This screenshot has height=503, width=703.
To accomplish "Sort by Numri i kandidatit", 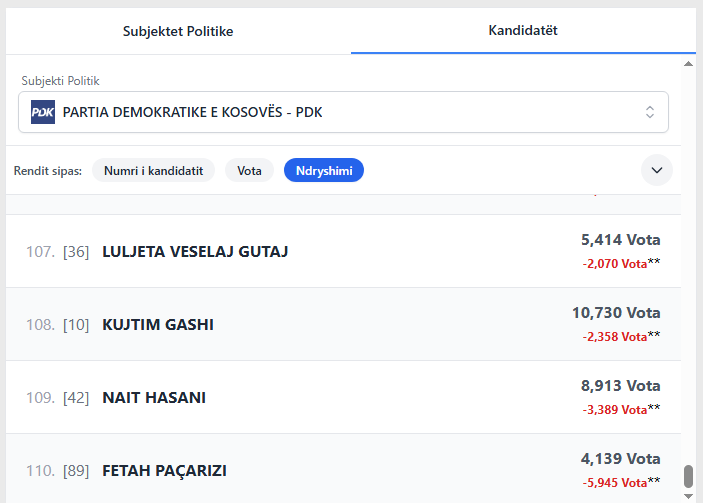I will (x=153, y=170).
